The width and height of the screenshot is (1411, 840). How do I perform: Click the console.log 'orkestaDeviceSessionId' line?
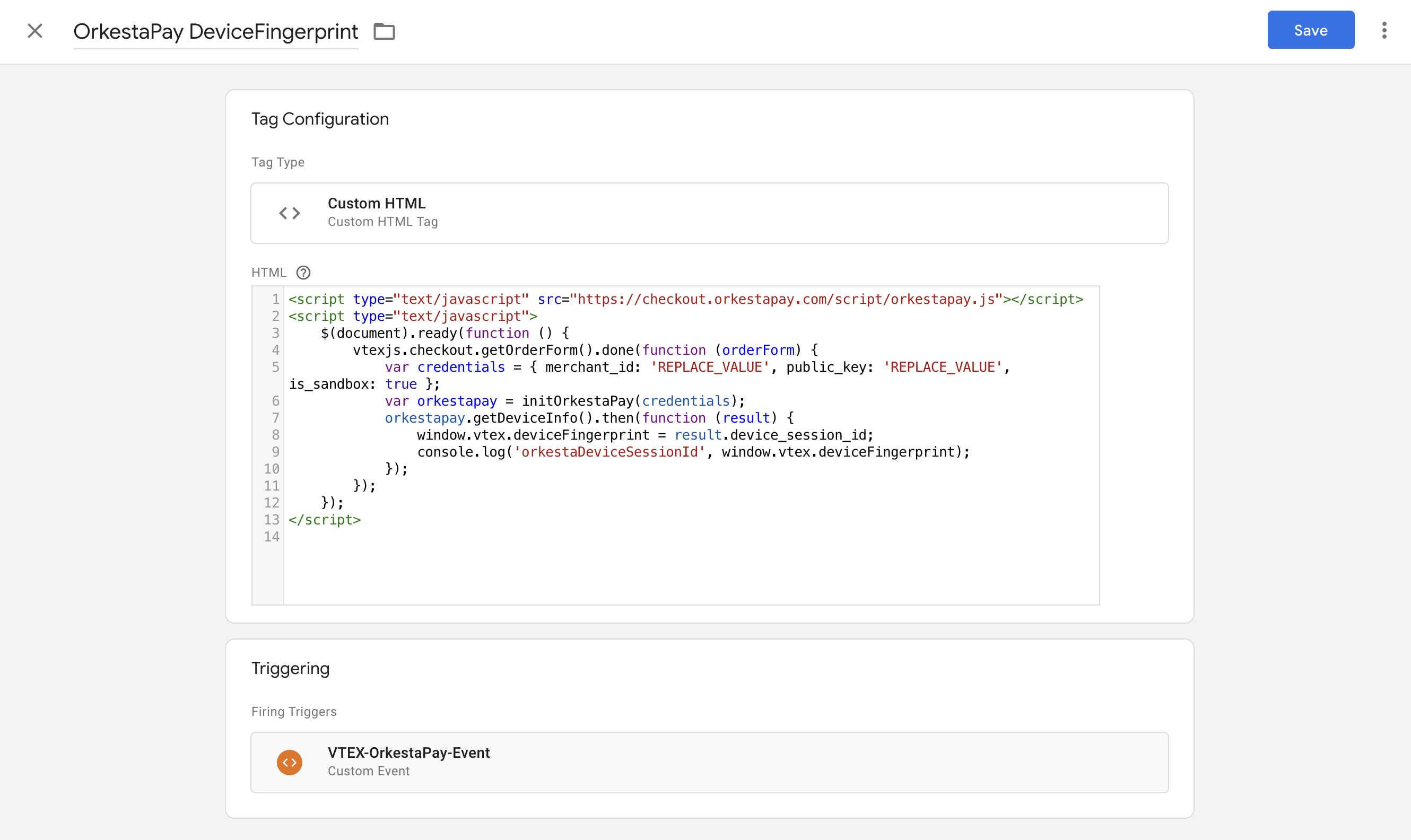(x=694, y=452)
